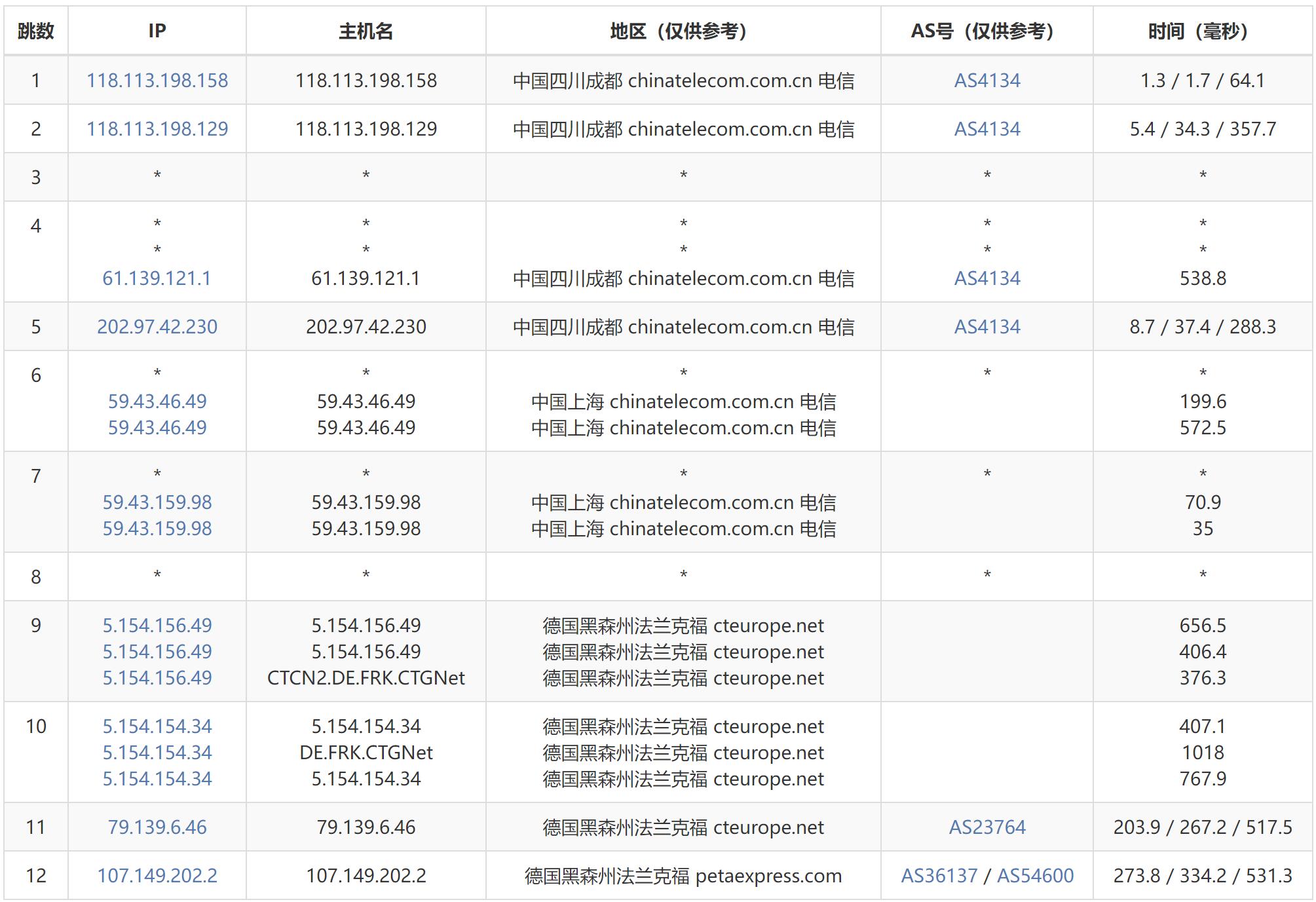
Task: Select the 跳数 column header
Action: tap(36, 31)
